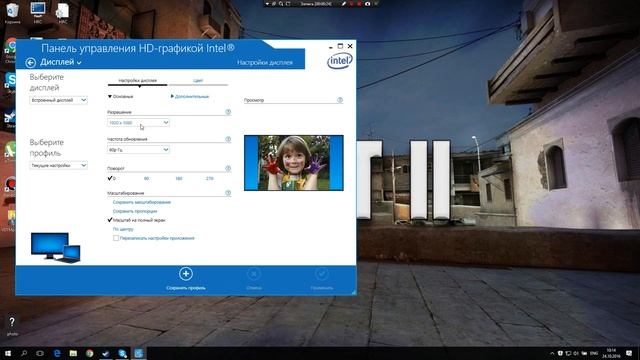The width and height of the screenshot is (640, 360).
Task: Open the volume tray icon
Action: 576,353
